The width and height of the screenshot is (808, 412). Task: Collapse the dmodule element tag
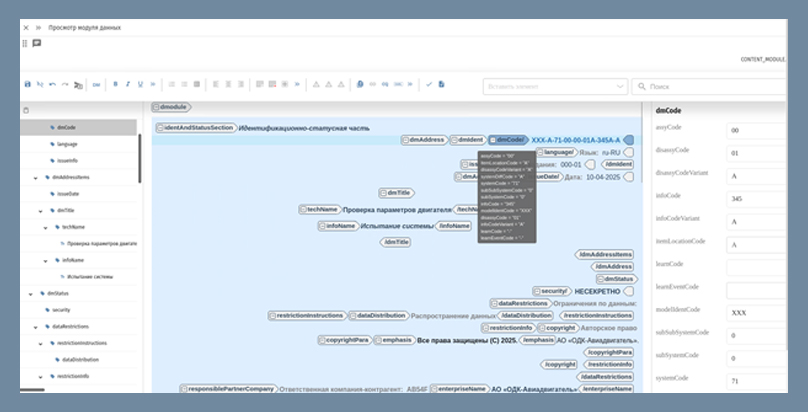[156, 107]
